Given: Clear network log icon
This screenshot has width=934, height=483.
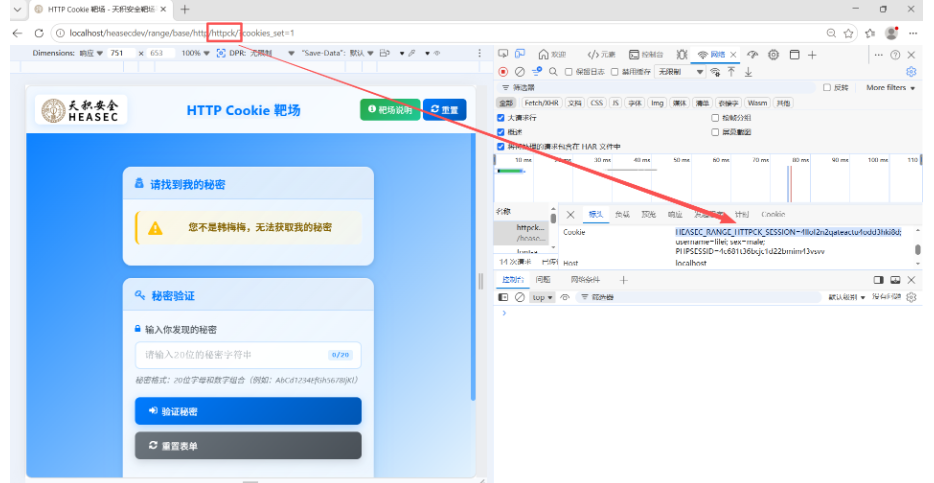Looking at the screenshot, I should (x=519, y=71).
